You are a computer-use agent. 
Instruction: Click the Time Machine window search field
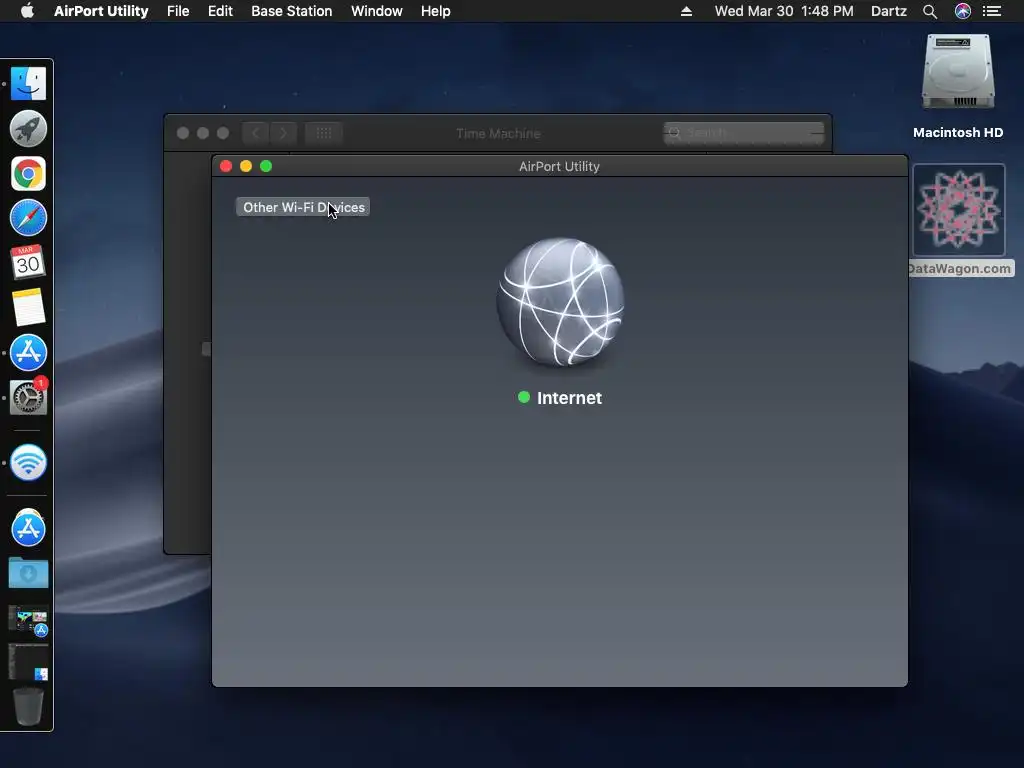click(744, 133)
